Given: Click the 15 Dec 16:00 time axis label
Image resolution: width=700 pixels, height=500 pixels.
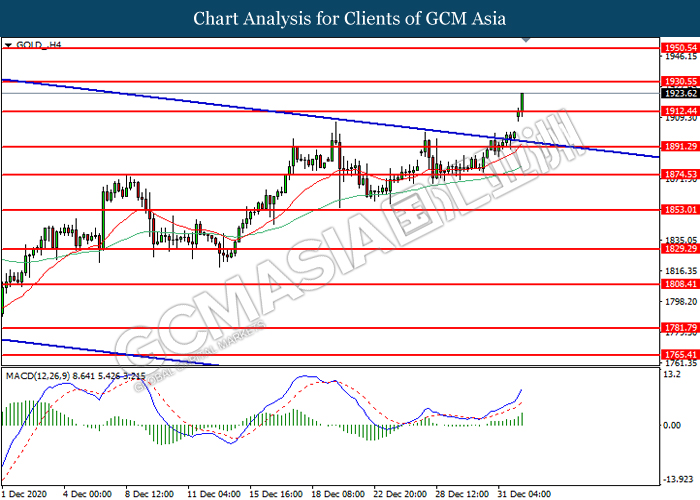Looking at the screenshot, I should [276, 494].
